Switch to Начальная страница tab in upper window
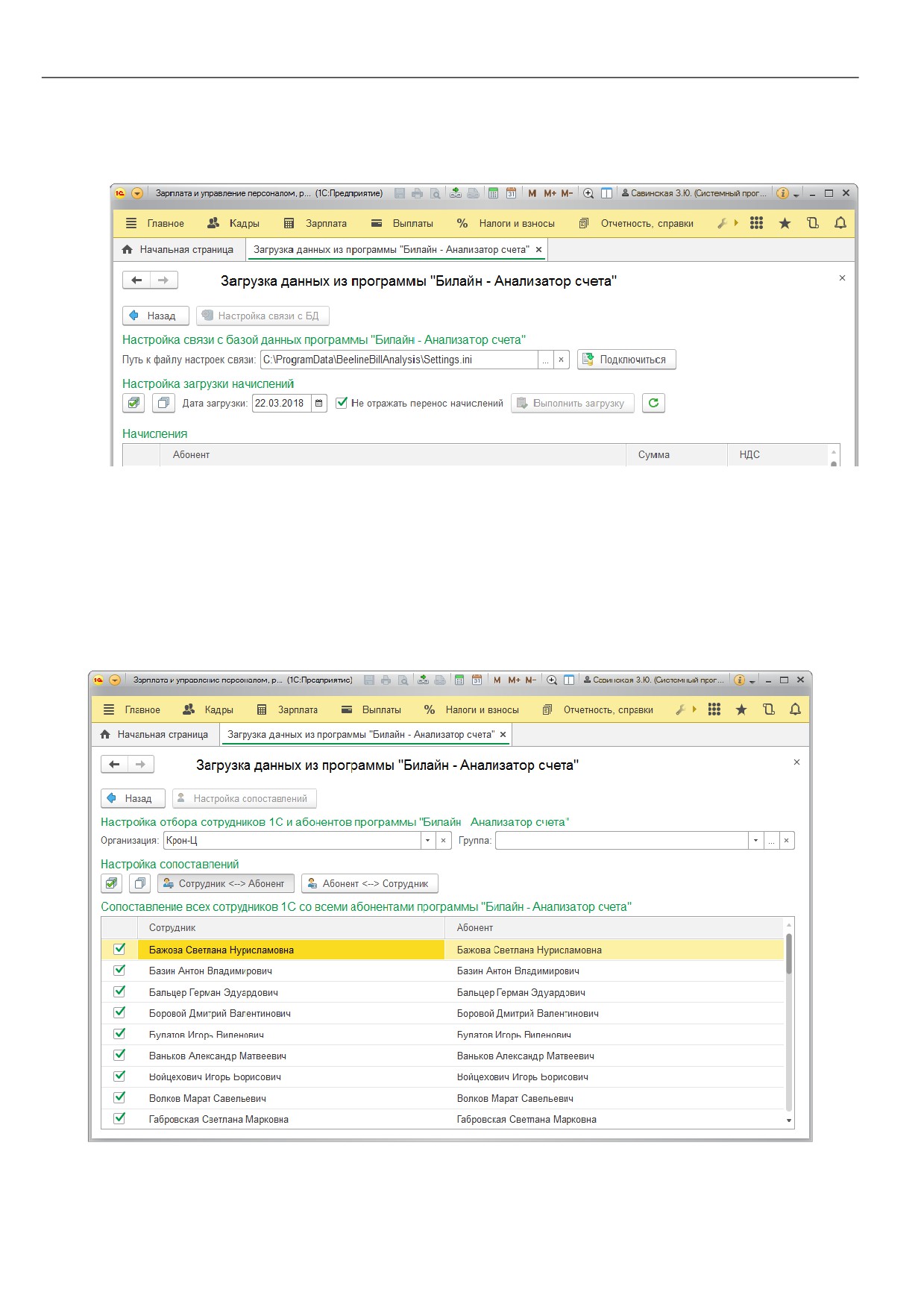The width and height of the screenshot is (924, 1307). click(x=179, y=250)
